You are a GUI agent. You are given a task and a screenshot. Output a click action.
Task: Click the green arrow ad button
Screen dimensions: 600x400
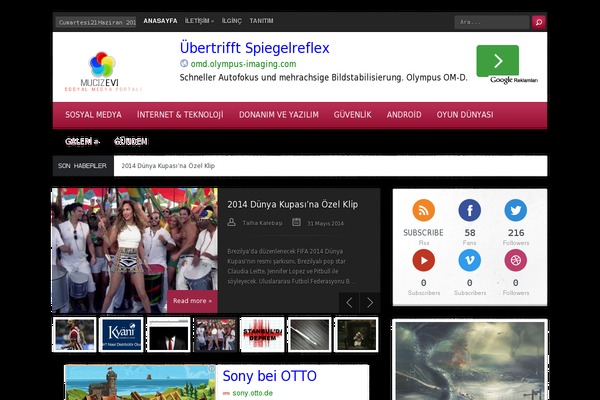[x=497, y=61]
